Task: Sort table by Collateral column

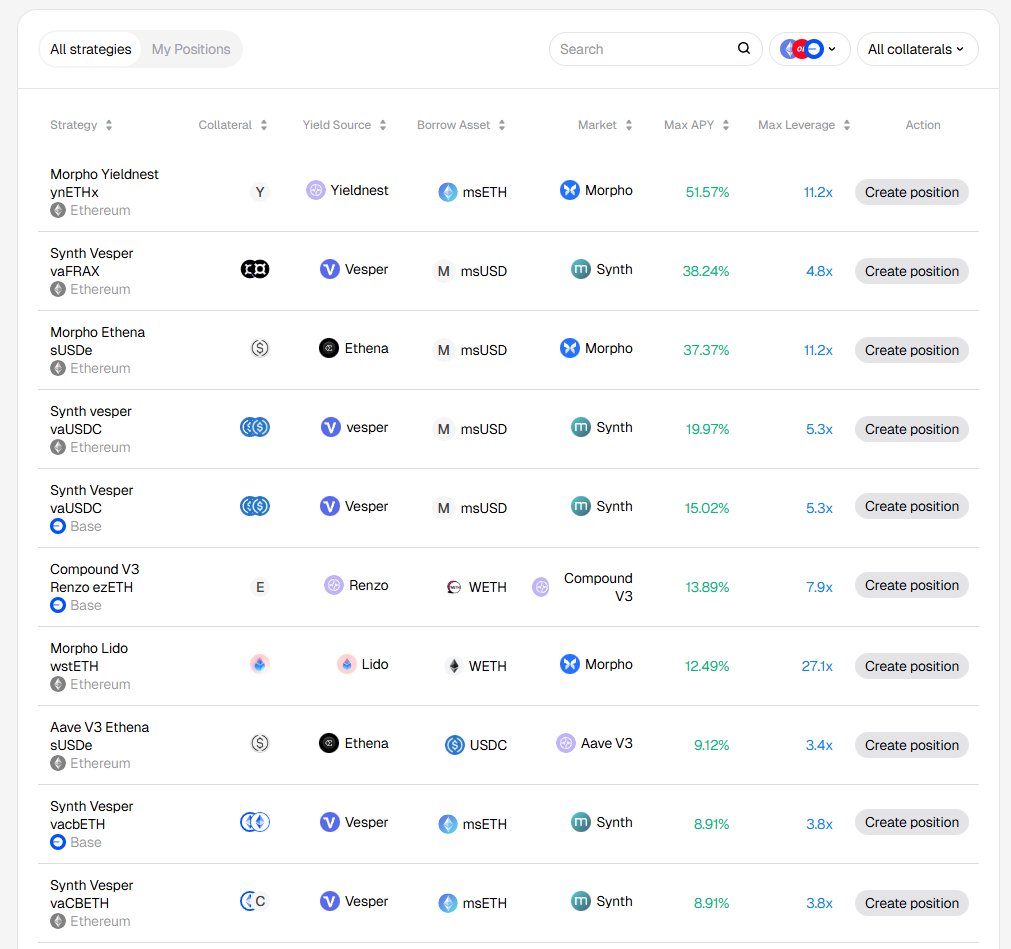Action: click(x=233, y=125)
